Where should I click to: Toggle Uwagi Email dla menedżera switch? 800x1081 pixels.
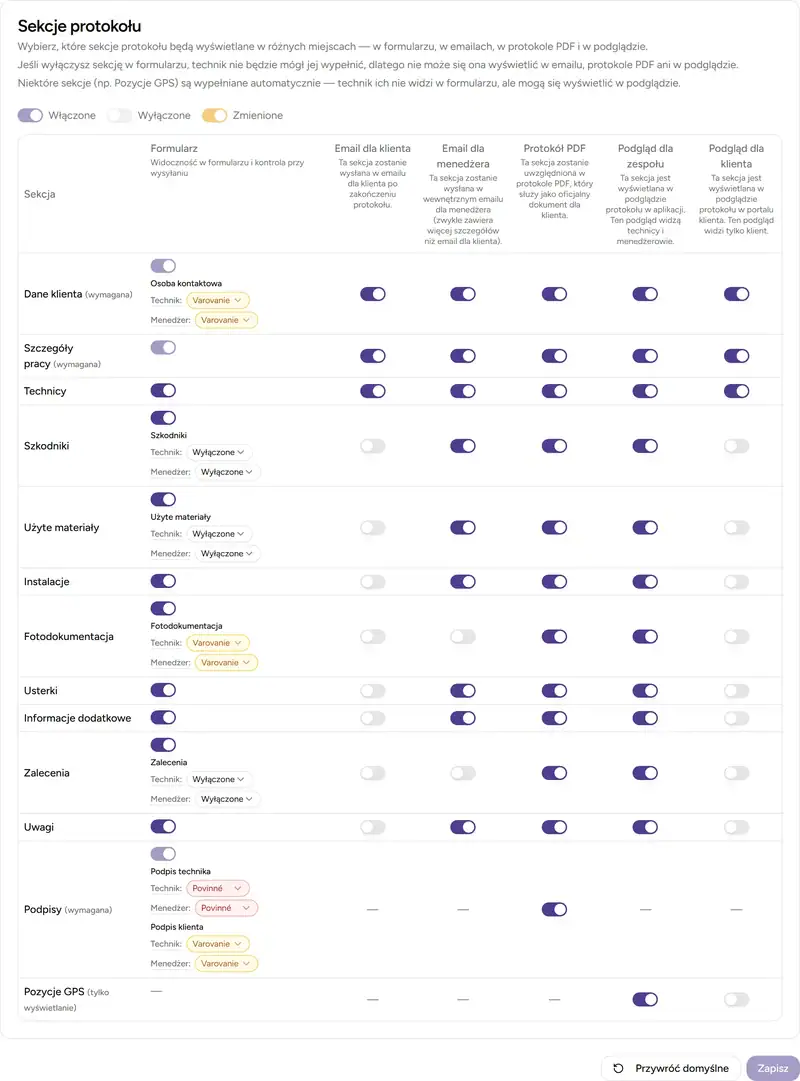[x=463, y=827]
